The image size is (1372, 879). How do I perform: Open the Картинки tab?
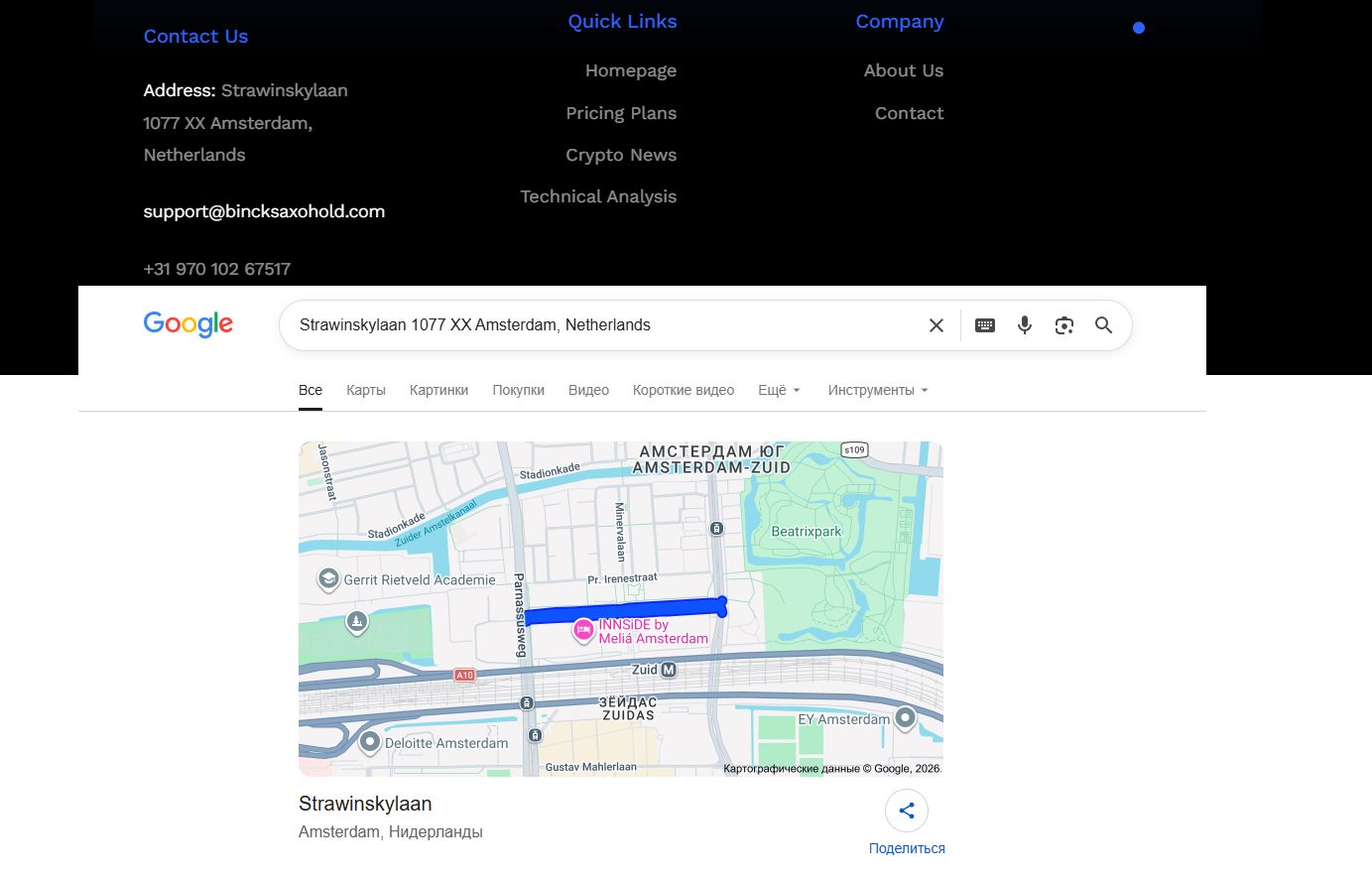click(438, 390)
